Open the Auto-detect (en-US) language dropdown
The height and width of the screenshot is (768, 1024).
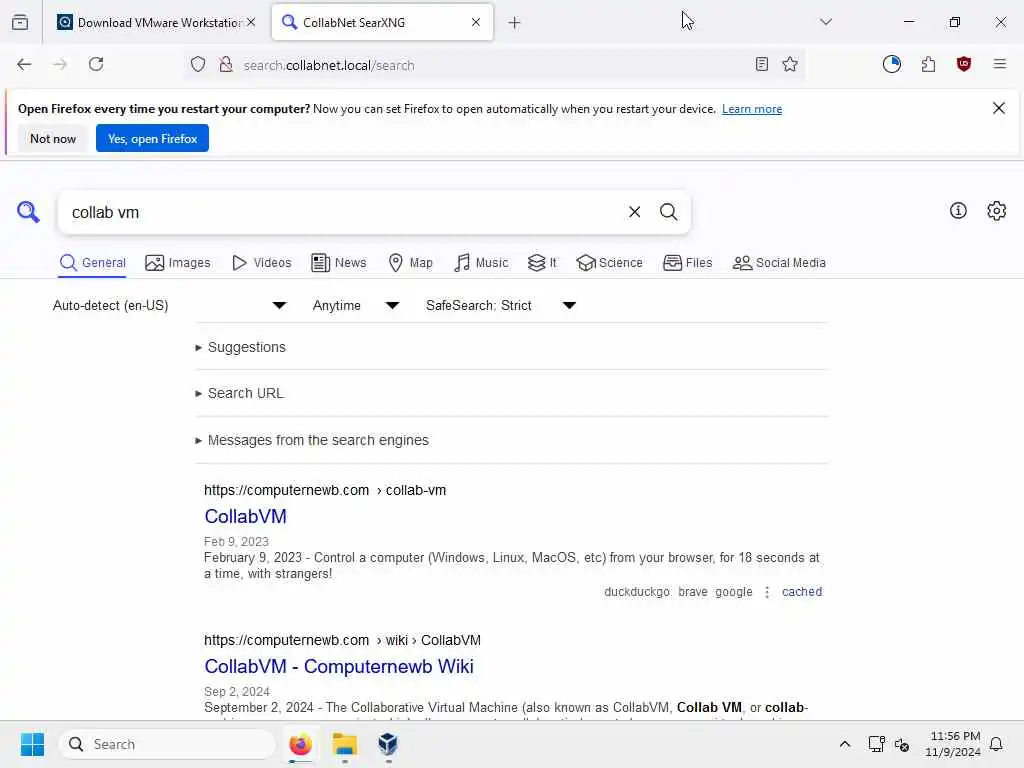click(169, 306)
